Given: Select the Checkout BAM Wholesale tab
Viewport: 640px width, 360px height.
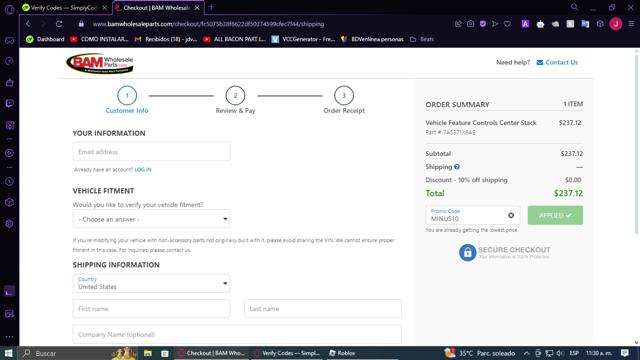Looking at the screenshot, I should coord(158,7).
